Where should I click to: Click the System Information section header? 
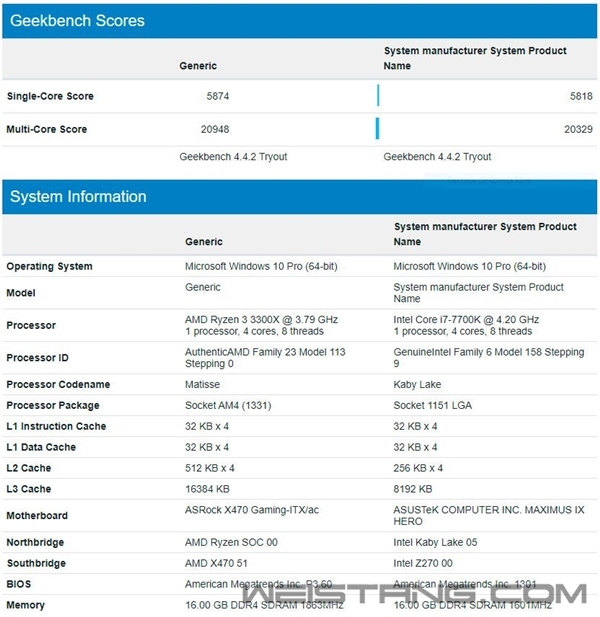tap(78, 197)
